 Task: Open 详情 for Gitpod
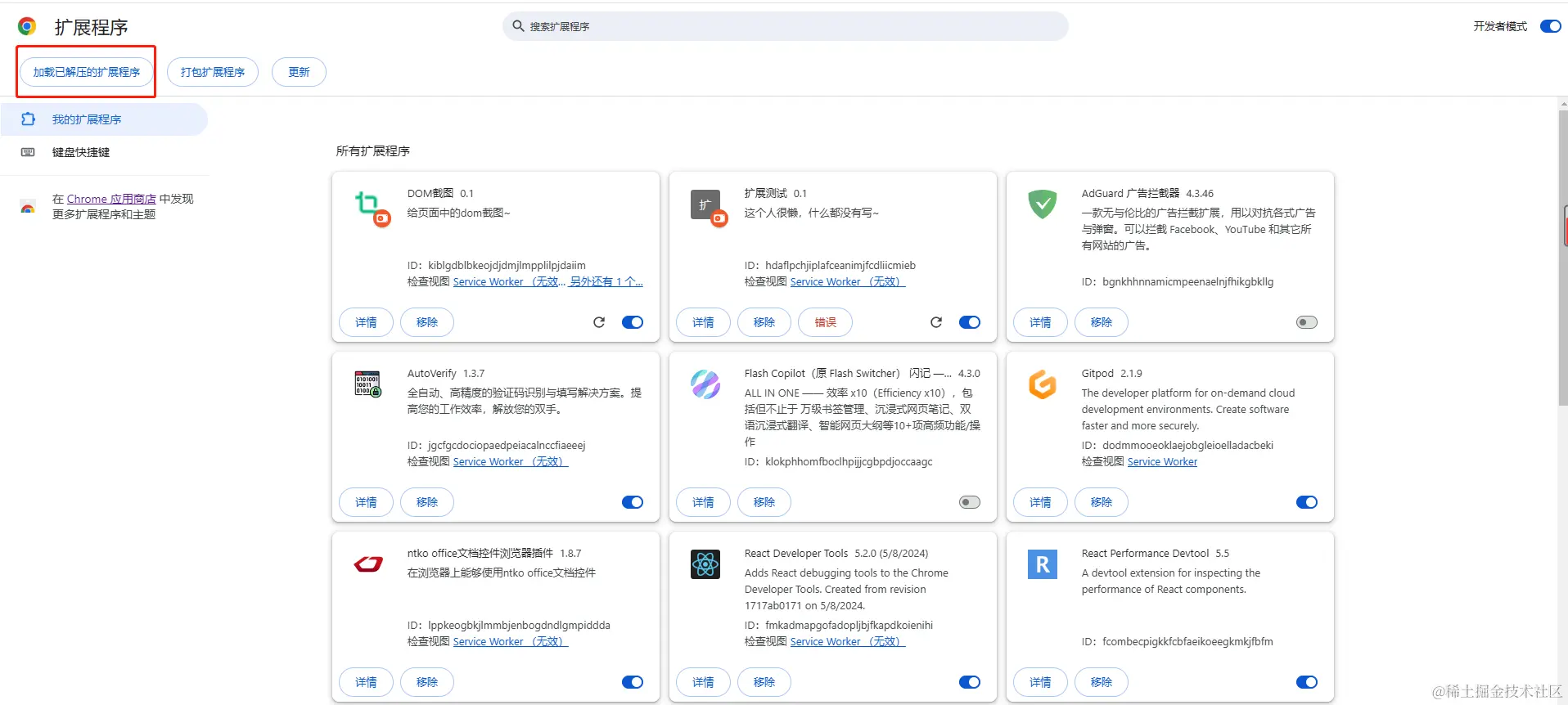pyautogui.click(x=1040, y=502)
